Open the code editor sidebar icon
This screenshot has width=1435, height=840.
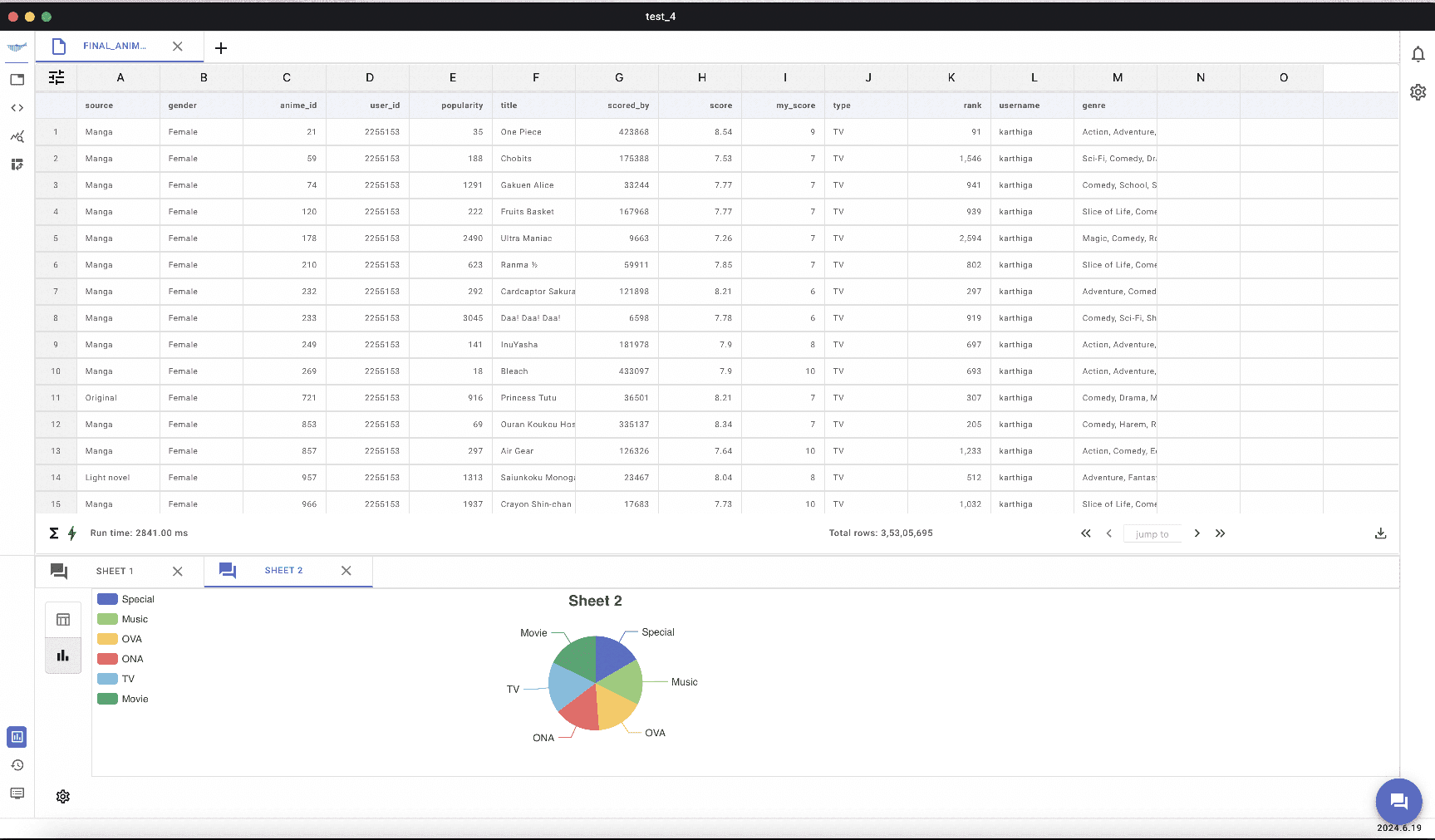(17, 108)
